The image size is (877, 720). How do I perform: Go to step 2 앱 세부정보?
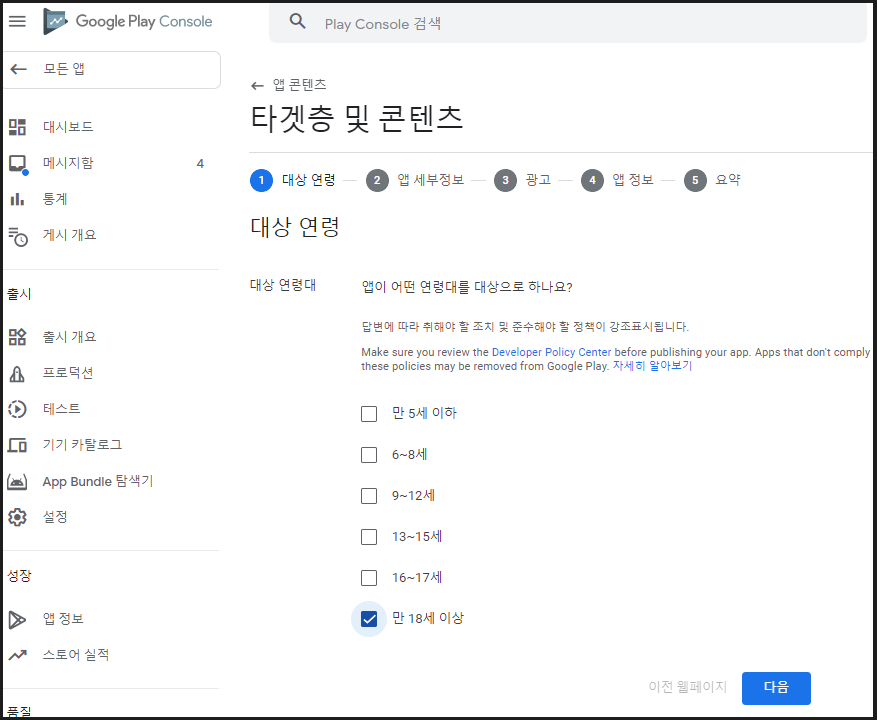415,180
